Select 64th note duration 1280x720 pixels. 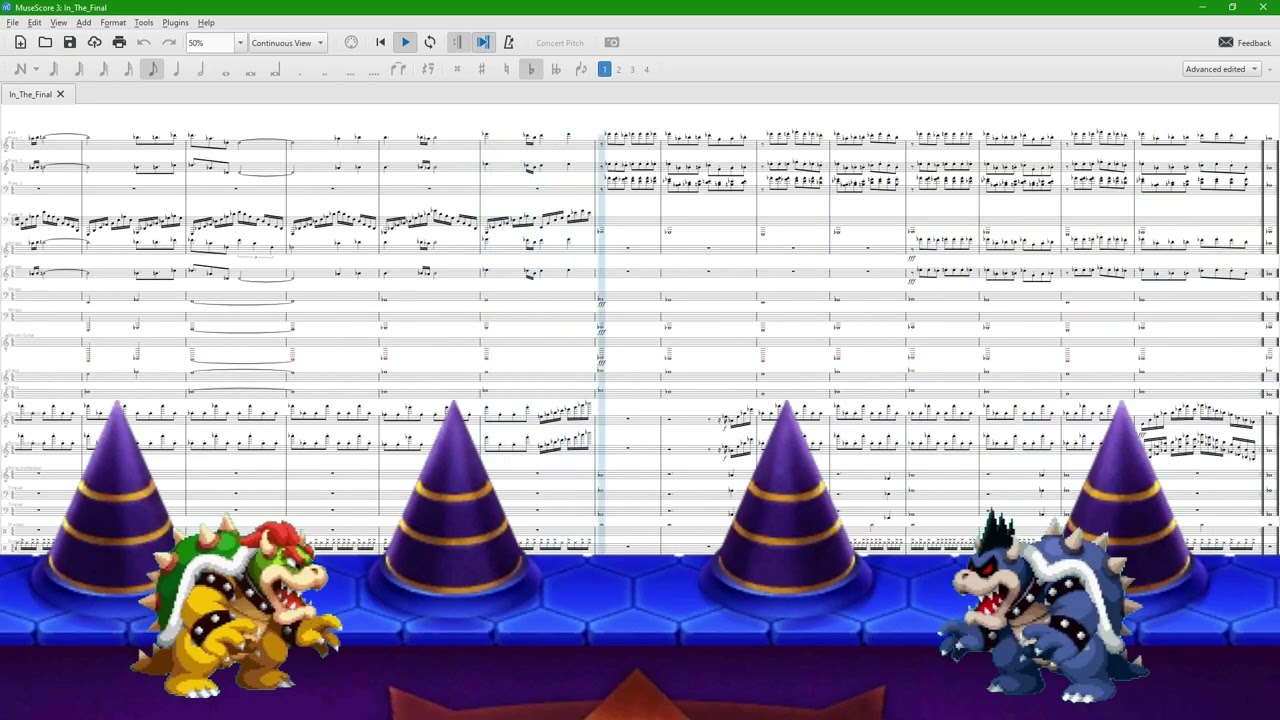[x=79, y=69]
